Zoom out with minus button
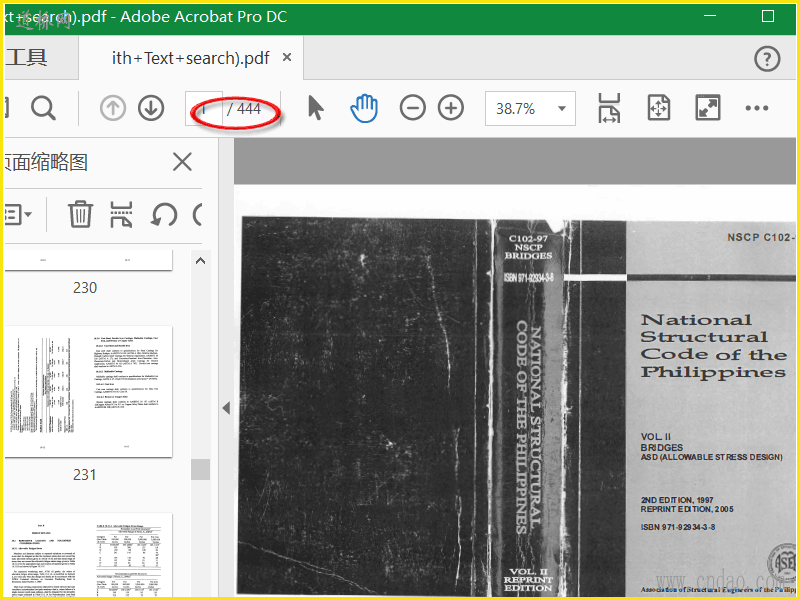The height and width of the screenshot is (600, 800). [x=412, y=108]
